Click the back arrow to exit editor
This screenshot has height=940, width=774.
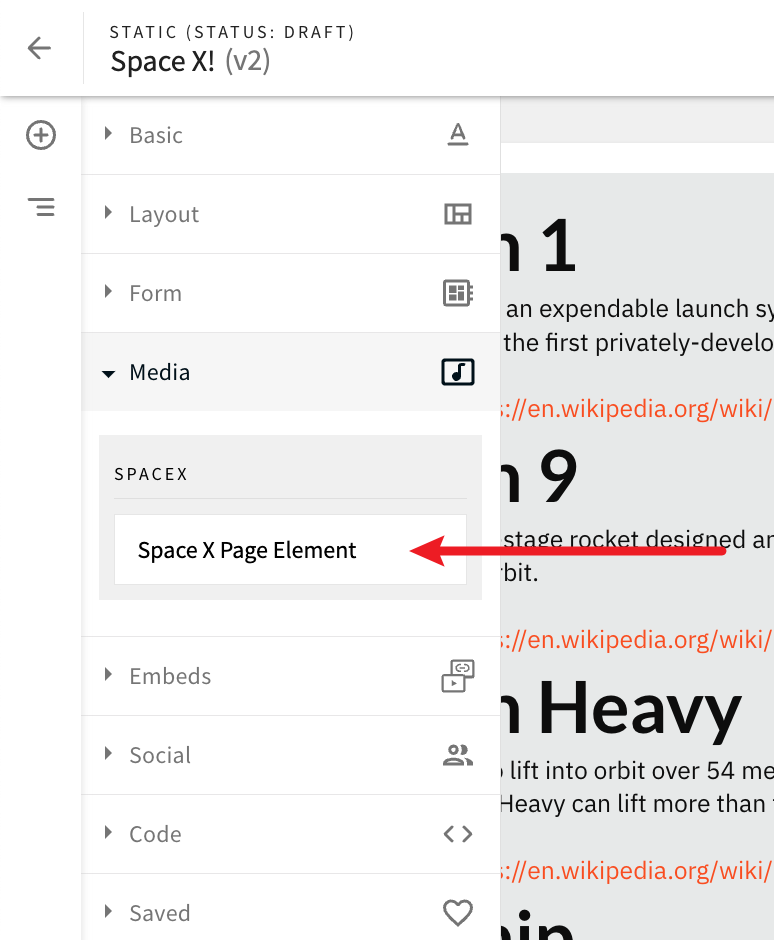coord(40,48)
